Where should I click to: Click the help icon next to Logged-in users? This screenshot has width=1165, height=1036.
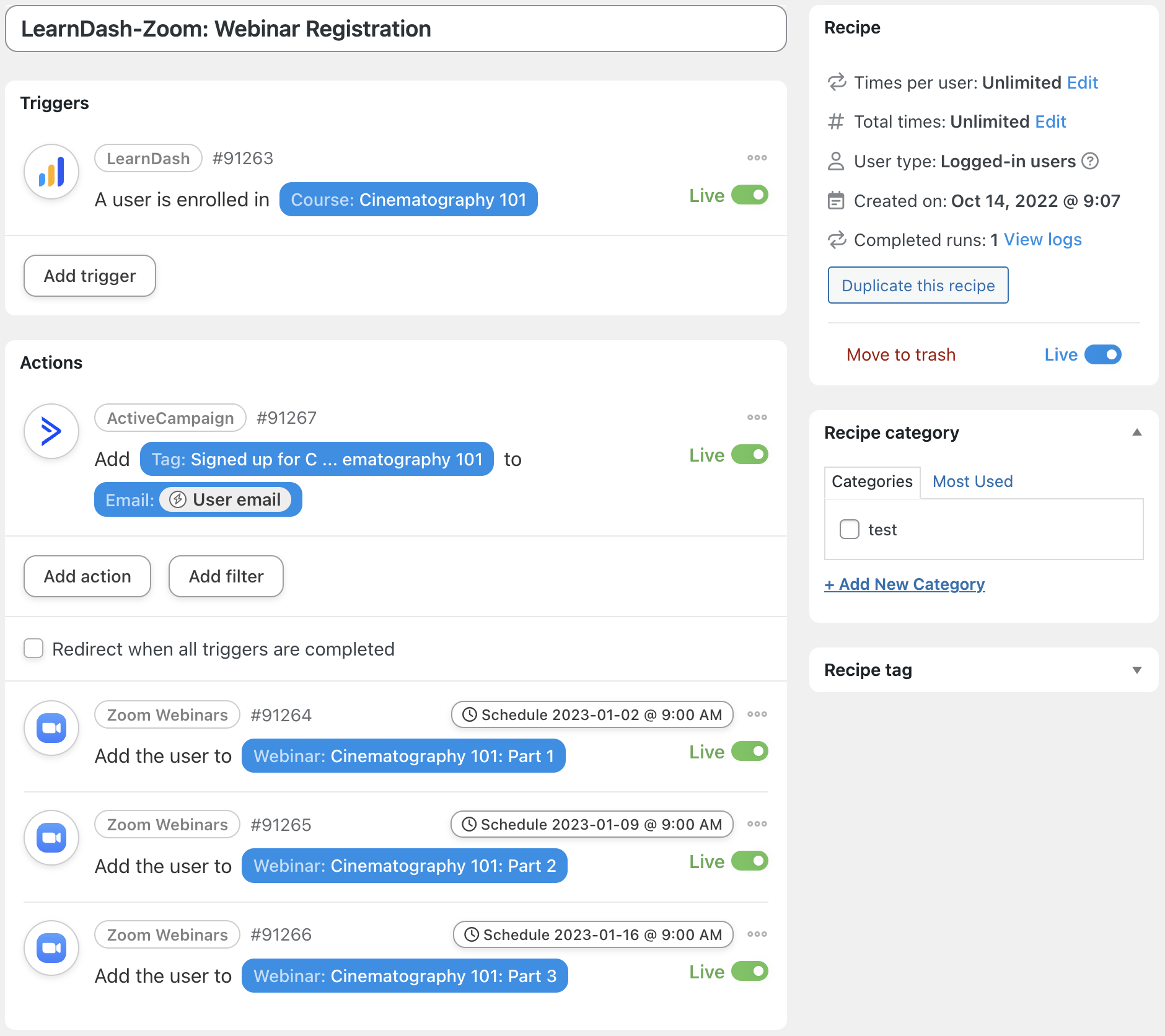pyautogui.click(x=1090, y=161)
